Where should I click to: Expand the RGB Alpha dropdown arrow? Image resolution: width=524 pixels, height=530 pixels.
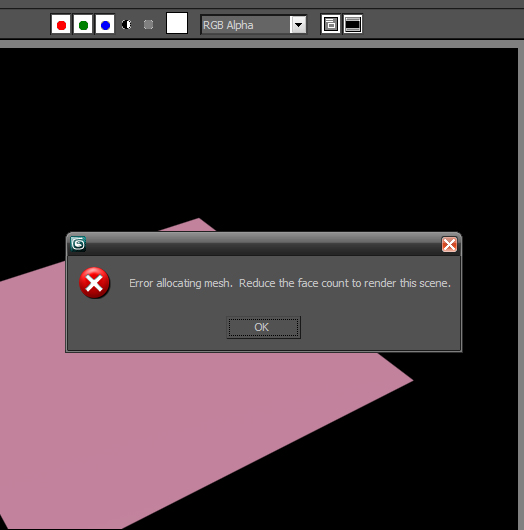(x=298, y=25)
